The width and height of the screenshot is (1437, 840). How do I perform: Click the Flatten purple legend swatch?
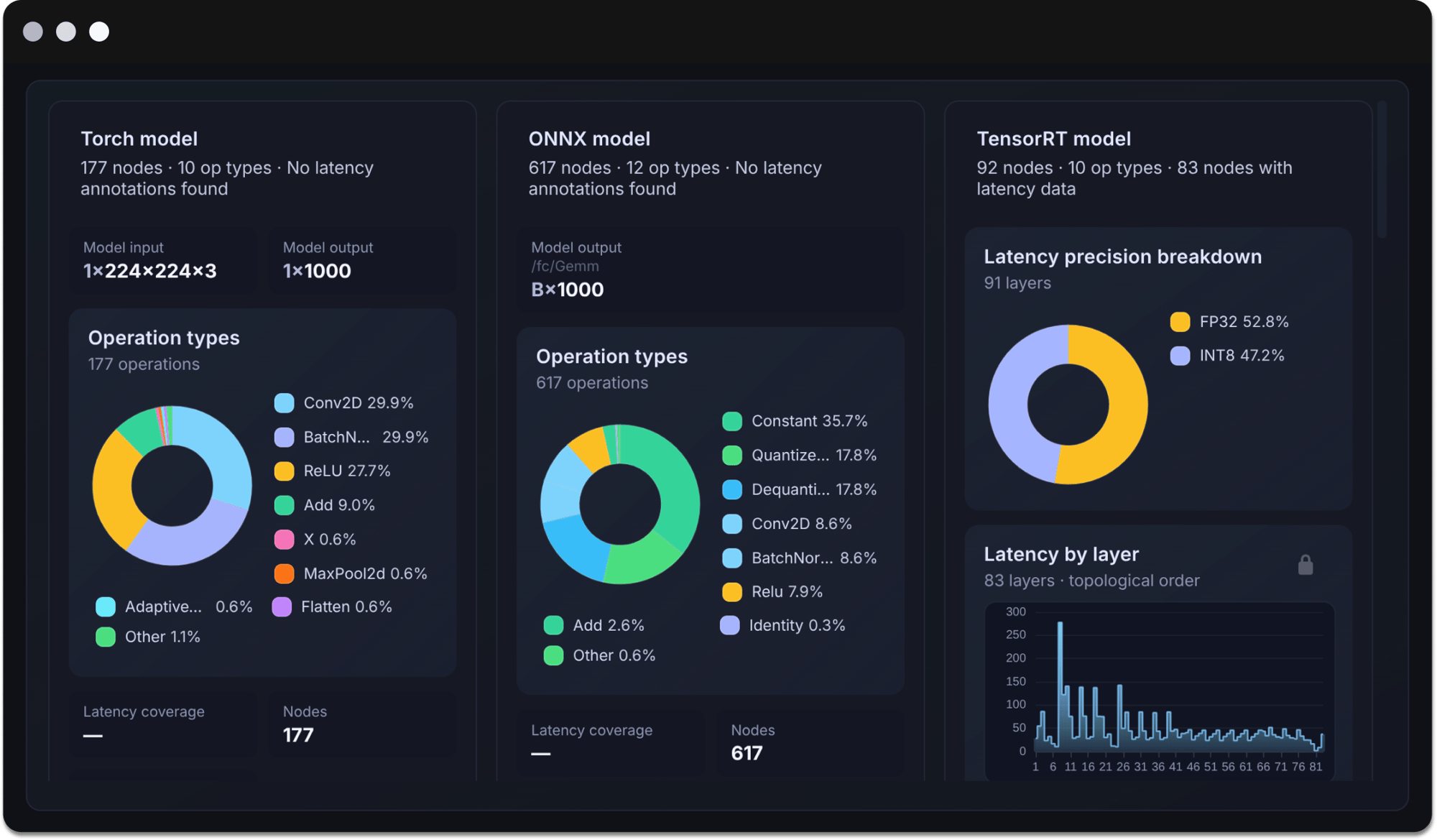coord(282,607)
